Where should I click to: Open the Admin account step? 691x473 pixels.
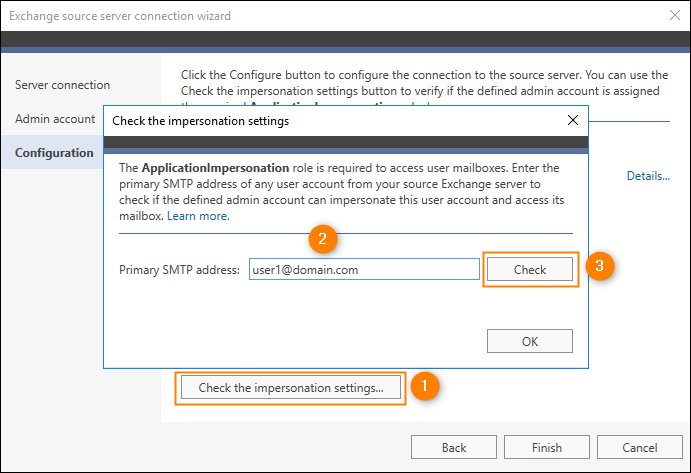(55, 119)
